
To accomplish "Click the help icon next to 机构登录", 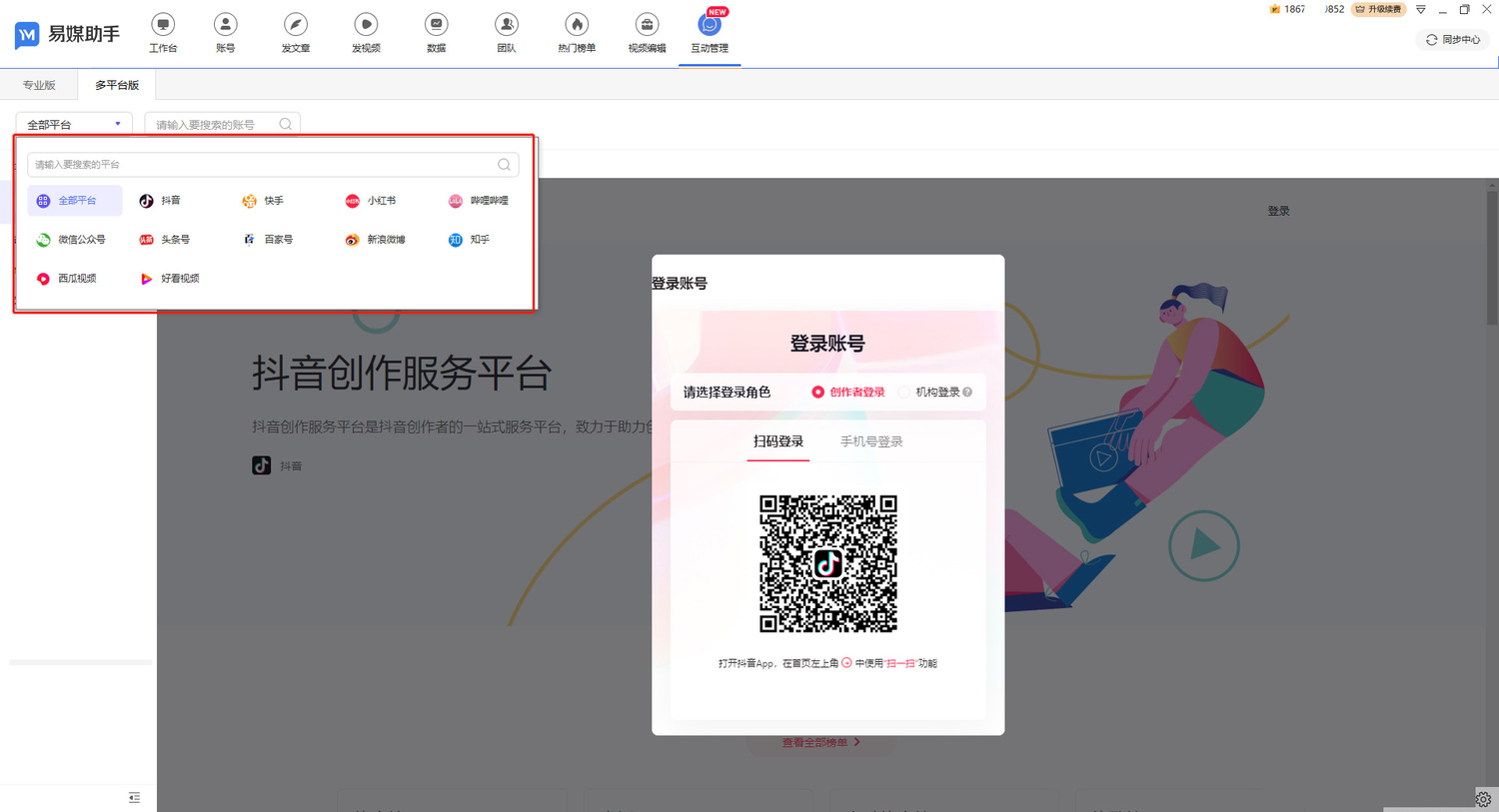I will point(967,393).
